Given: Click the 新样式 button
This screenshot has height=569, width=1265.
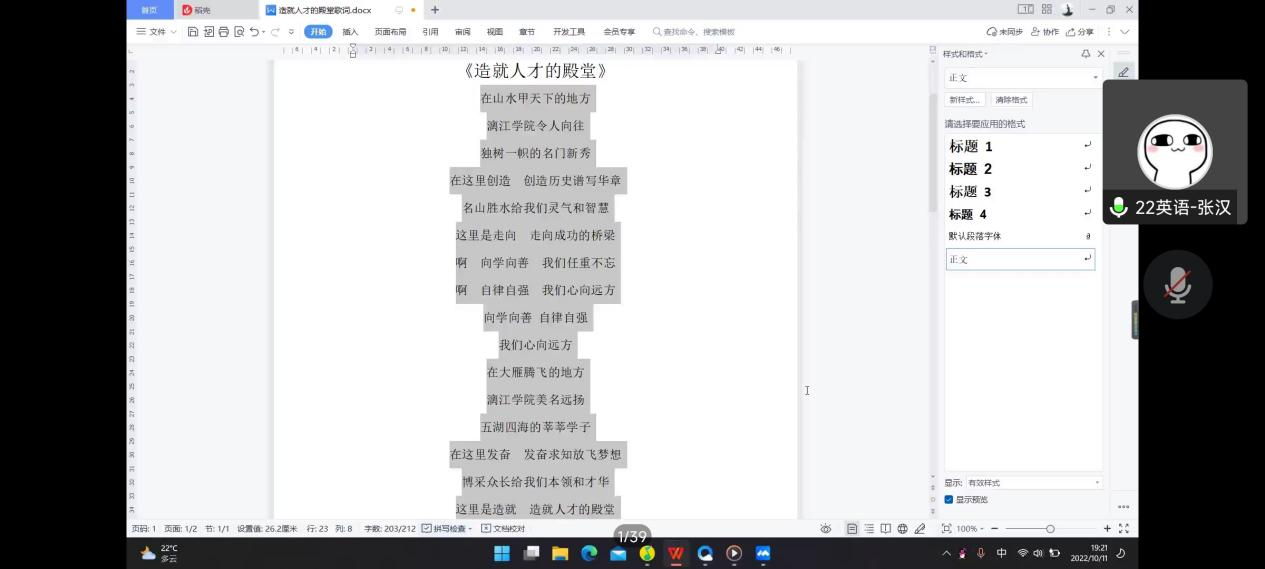Looking at the screenshot, I should point(965,100).
